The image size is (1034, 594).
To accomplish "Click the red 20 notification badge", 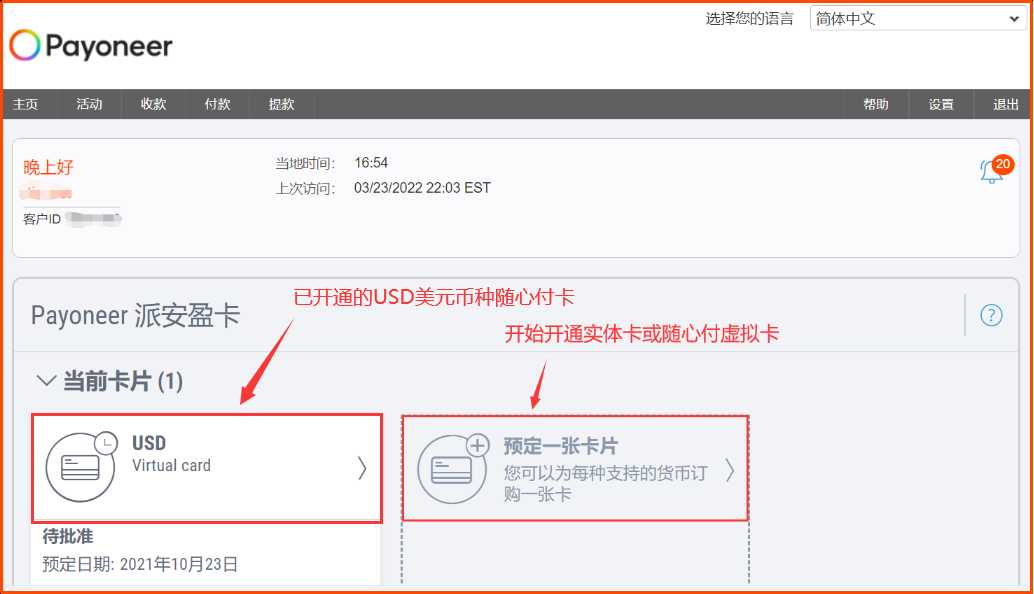I will [x=1003, y=164].
